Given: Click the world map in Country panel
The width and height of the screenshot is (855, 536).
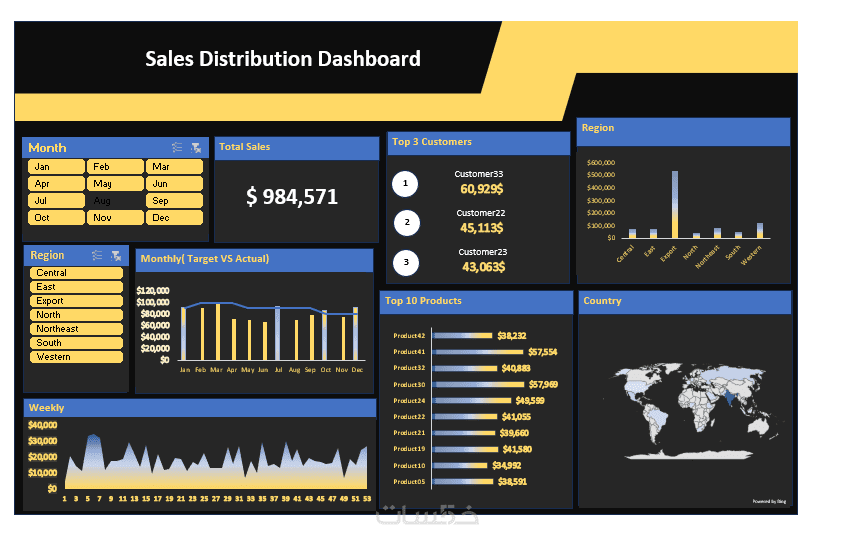Looking at the screenshot, I should [696, 412].
